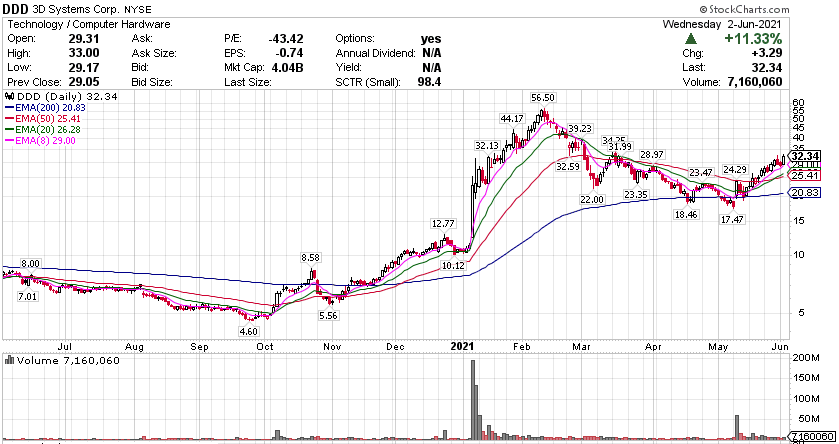Click the 7.01 price label
Screen dimensions: 839x444
click(28, 296)
